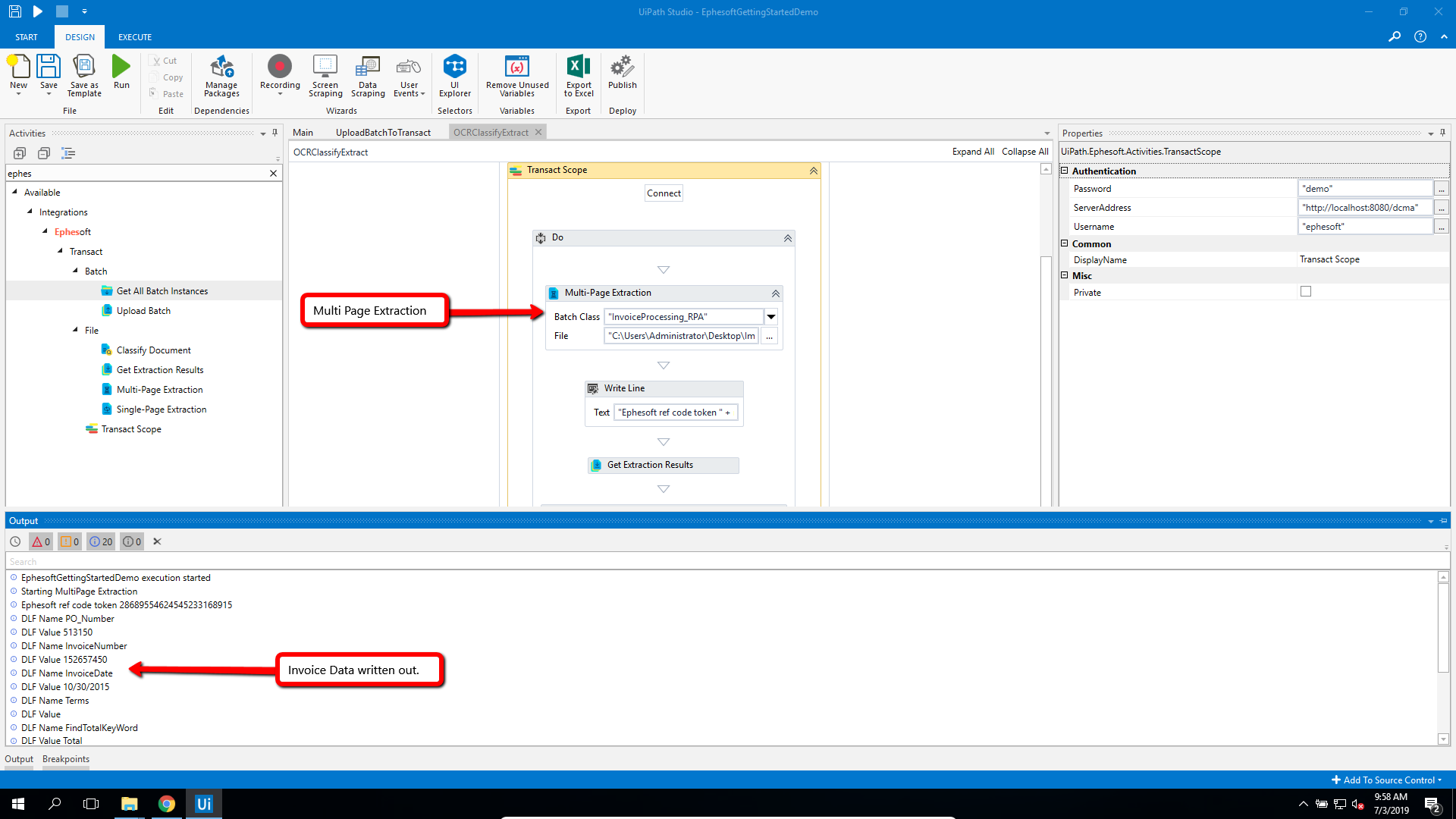1456x819 pixels.
Task: Open Password expression editor button
Action: pyautogui.click(x=1442, y=189)
